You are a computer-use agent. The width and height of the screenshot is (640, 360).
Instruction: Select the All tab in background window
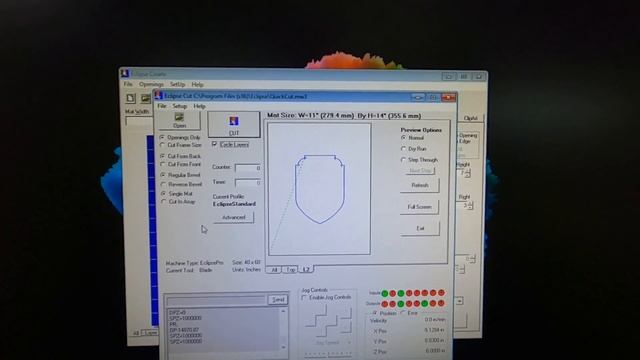pyautogui.click(x=136, y=333)
